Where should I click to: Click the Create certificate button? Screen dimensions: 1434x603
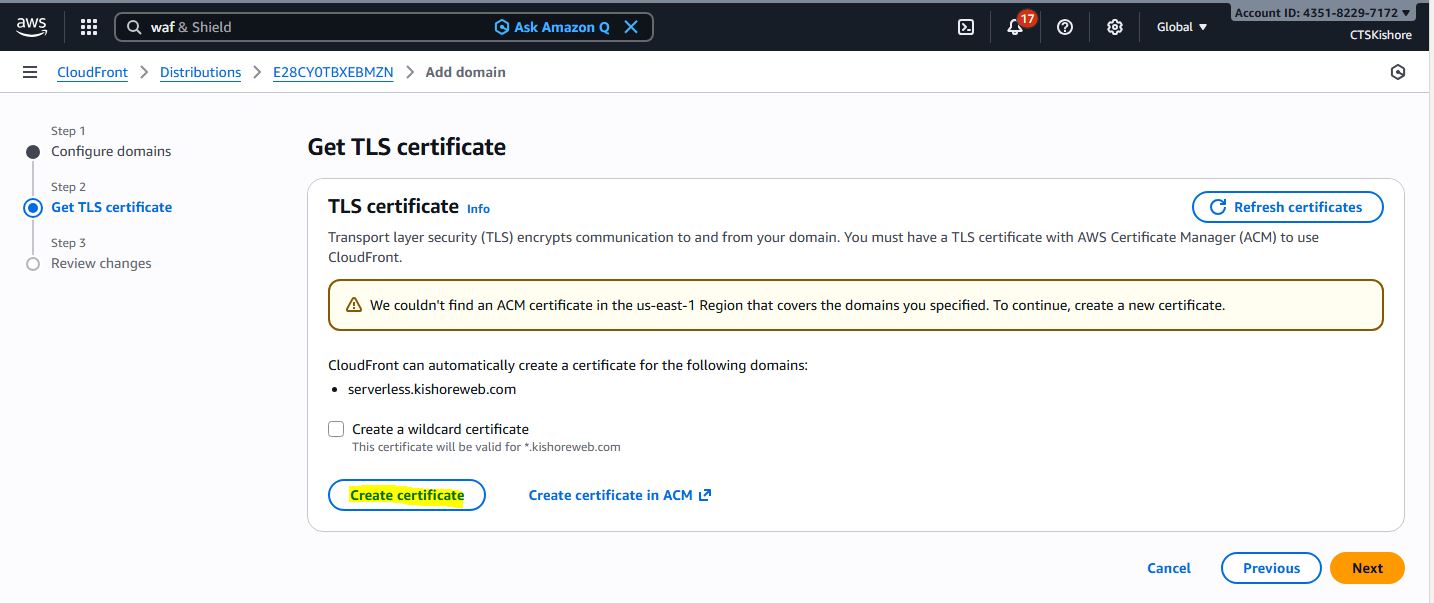click(x=406, y=495)
